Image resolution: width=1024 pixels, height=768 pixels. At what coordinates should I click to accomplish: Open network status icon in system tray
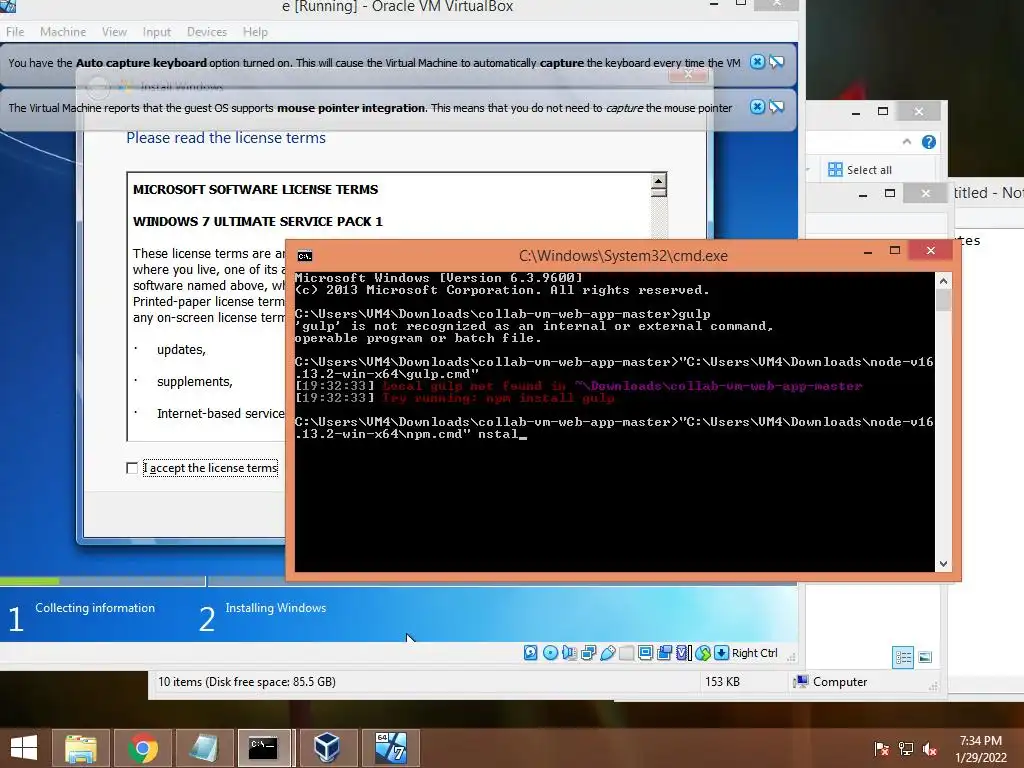point(906,748)
